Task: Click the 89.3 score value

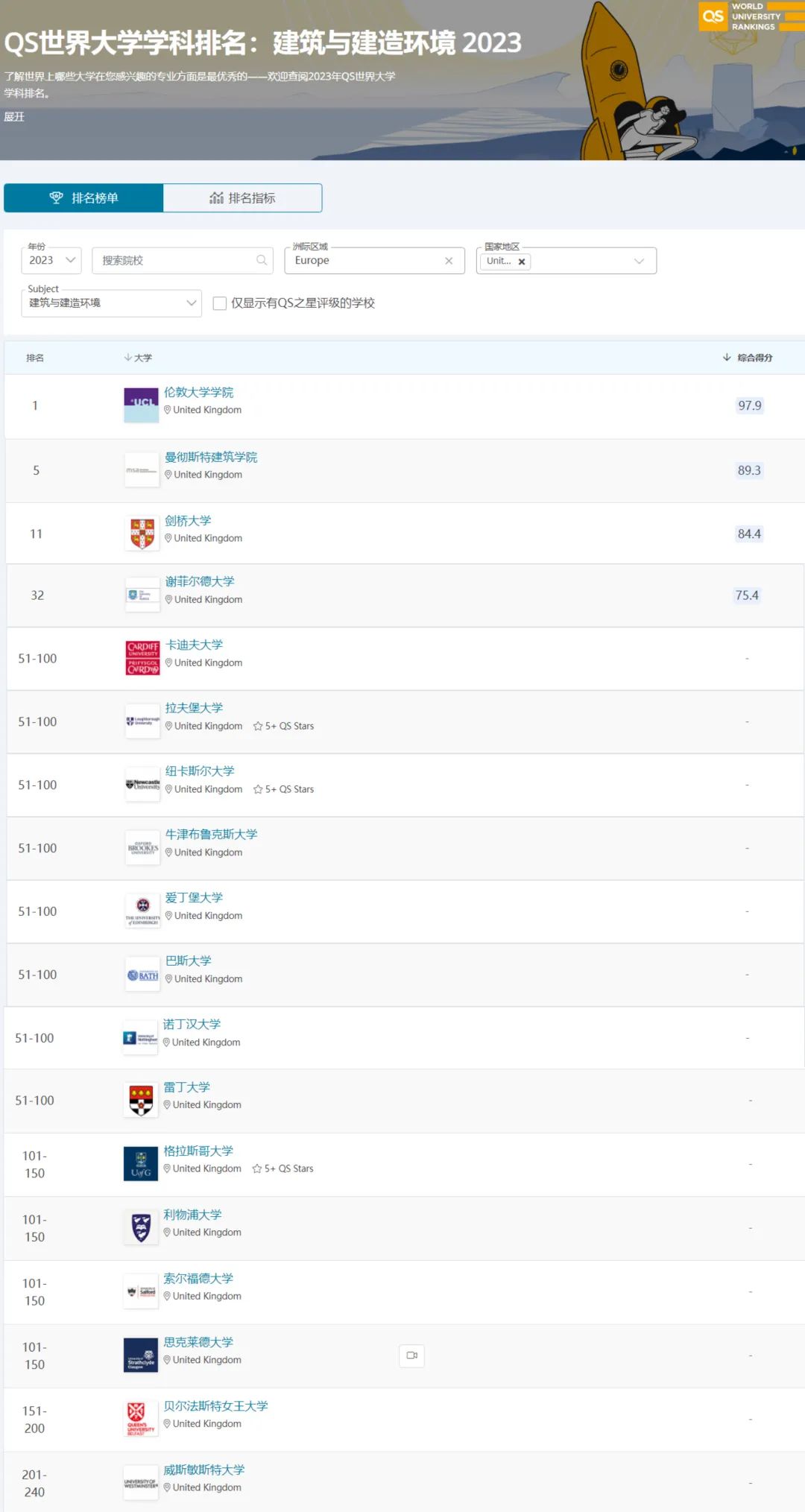Action: tap(749, 470)
